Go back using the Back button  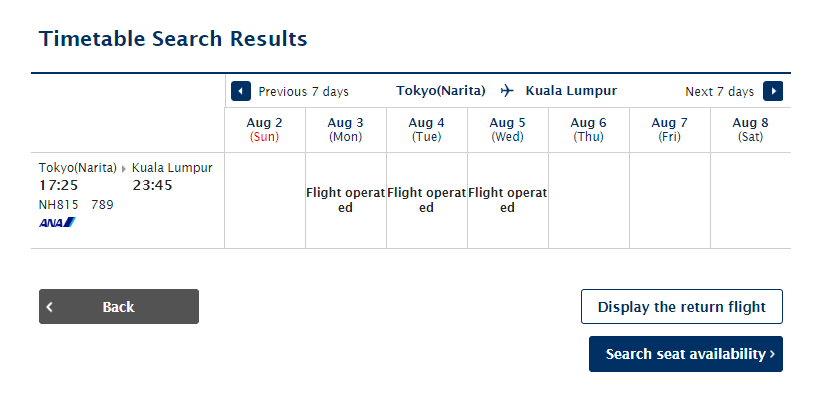tap(119, 307)
